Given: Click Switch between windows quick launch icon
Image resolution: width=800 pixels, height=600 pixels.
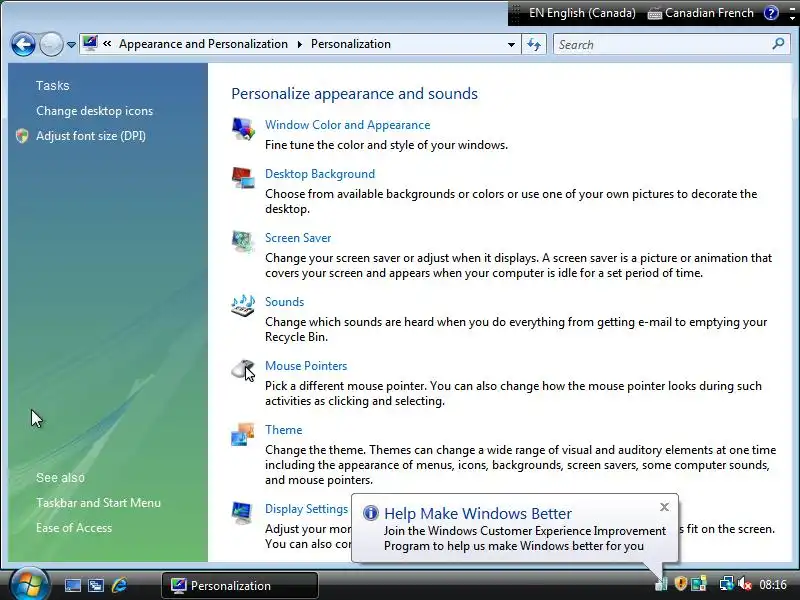Looking at the screenshot, I should pos(95,585).
